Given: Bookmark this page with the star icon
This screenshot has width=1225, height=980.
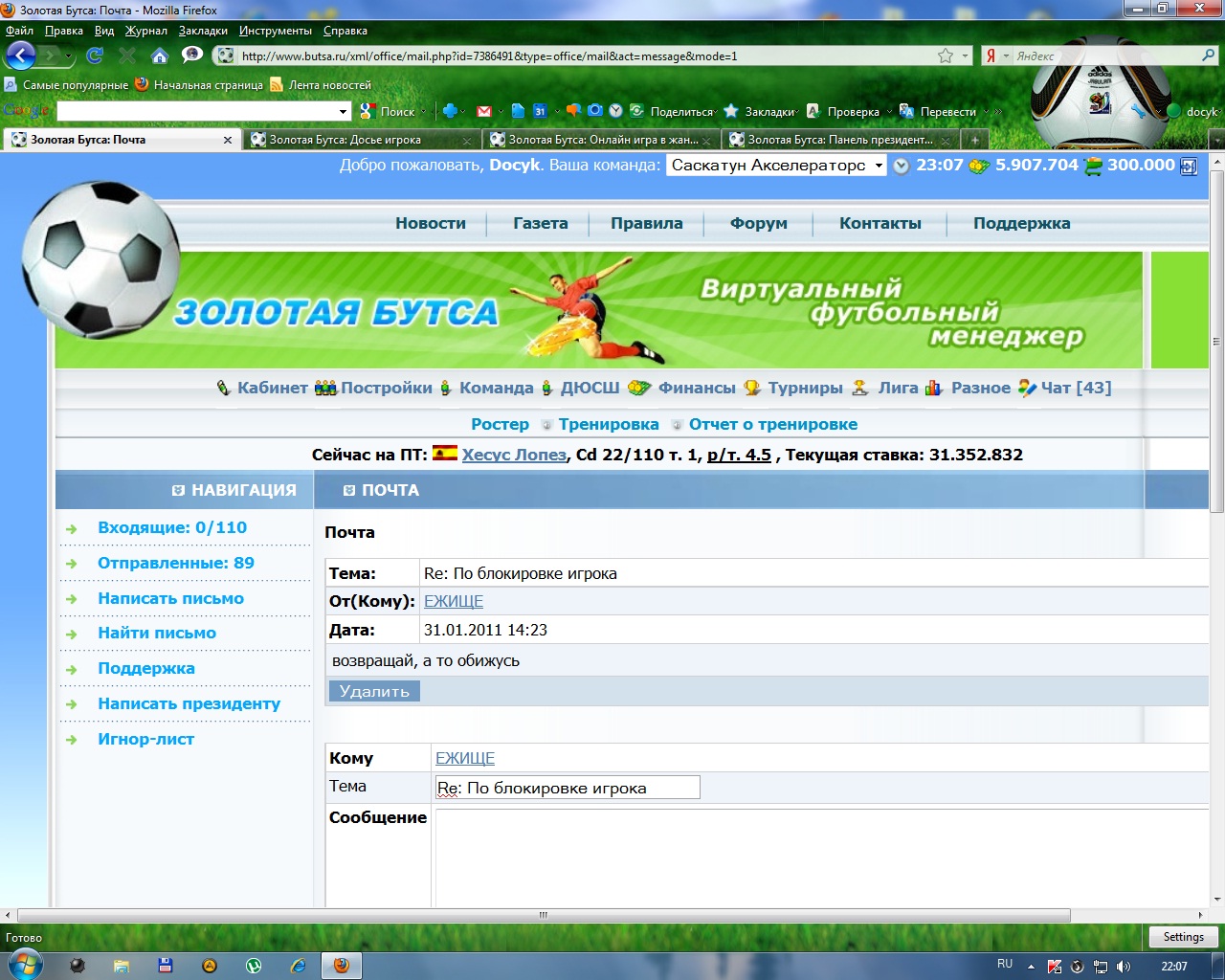Looking at the screenshot, I should click(946, 56).
